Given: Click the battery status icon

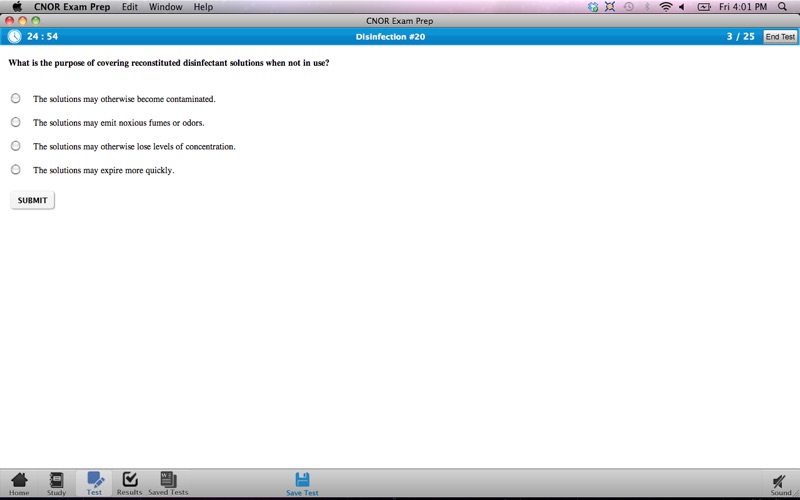Looking at the screenshot, I should click(x=704, y=7).
